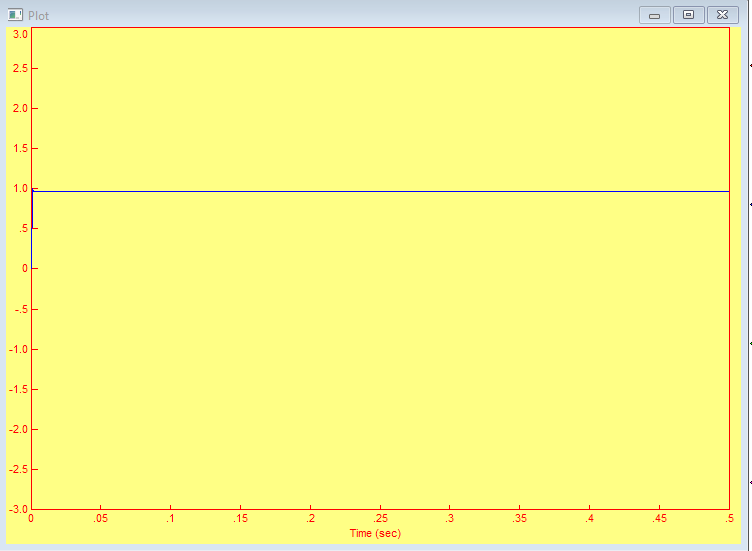Click the .3 x-axis tick label
752x551 pixels.
tap(449, 518)
